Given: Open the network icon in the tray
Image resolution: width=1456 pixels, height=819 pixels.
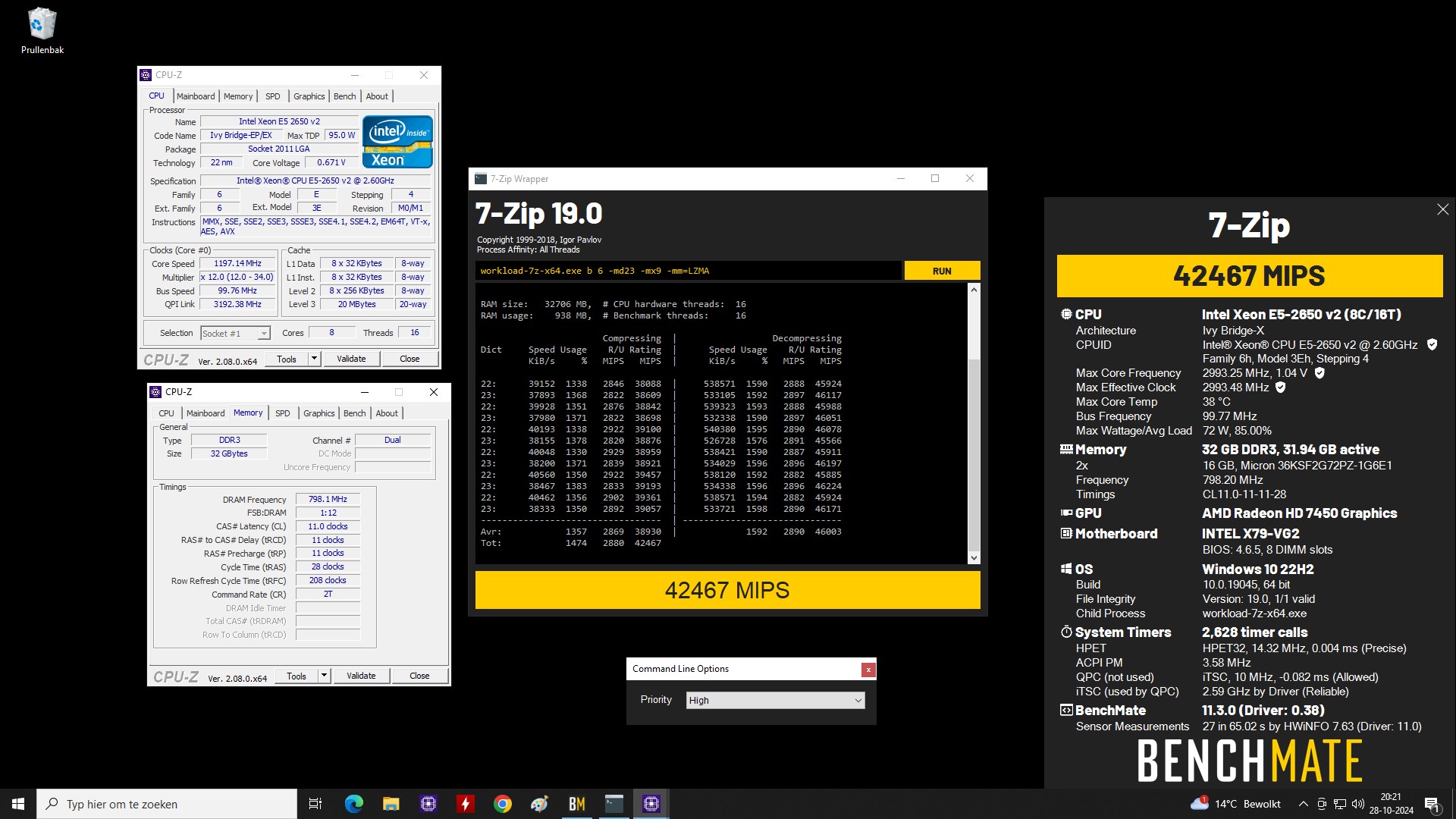Looking at the screenshot, I should click(x=1340, y=804).
